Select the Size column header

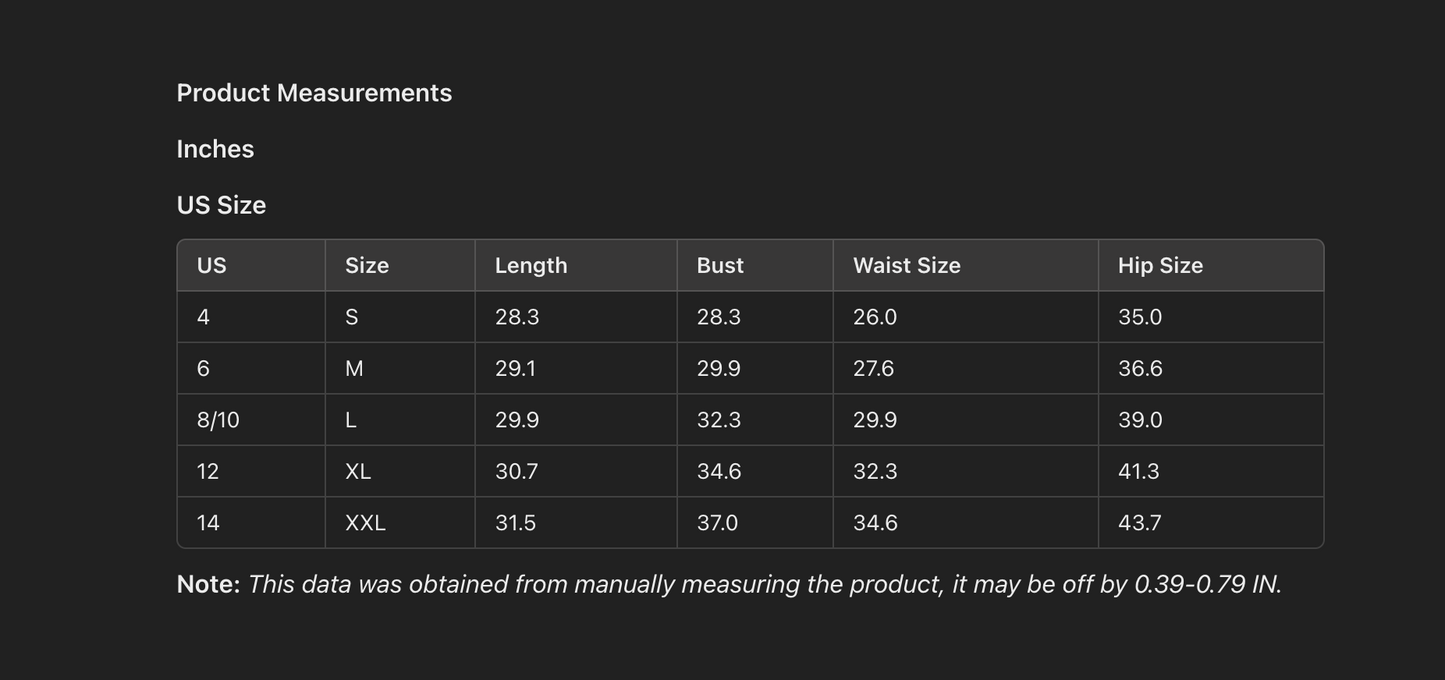(367, 266)
